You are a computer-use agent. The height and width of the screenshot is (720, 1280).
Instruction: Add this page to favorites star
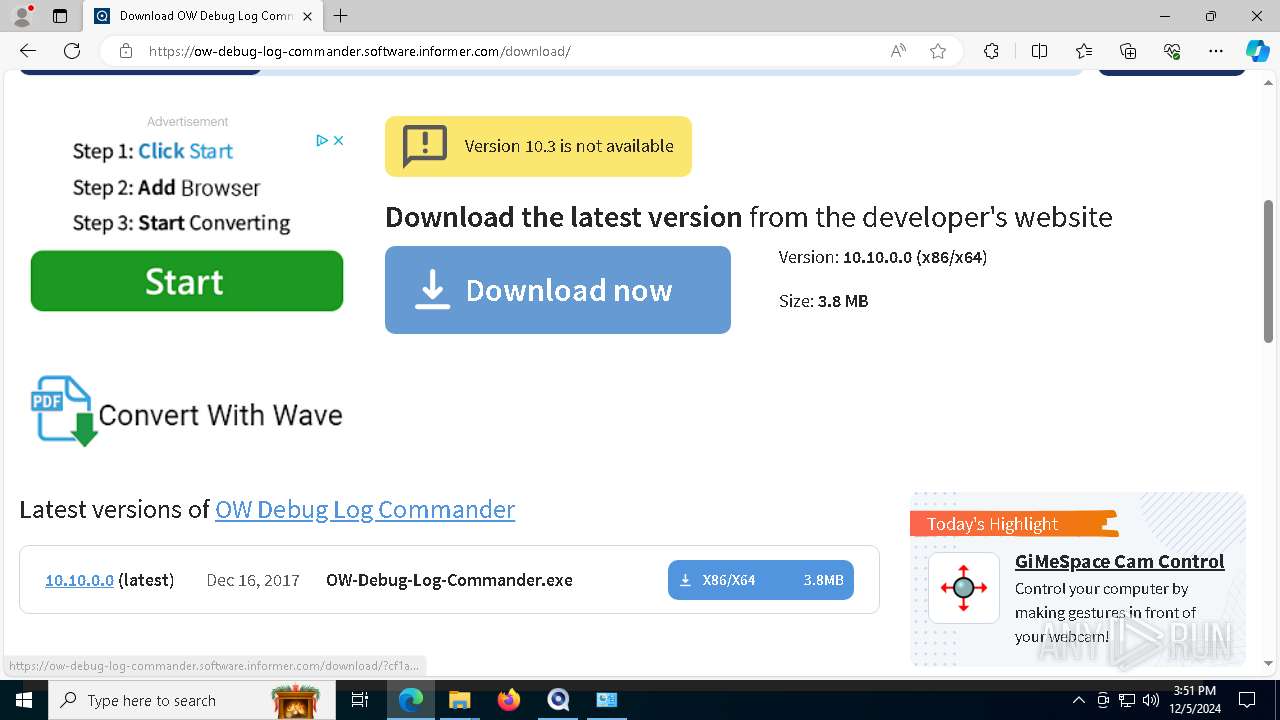click(938, 51)
